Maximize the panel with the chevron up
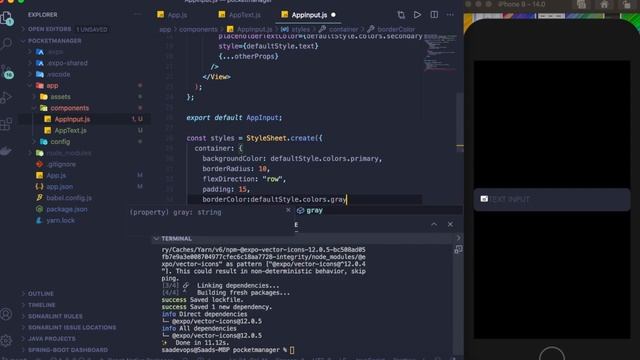This screenshot has width=640, height=360. [x=434, y=224]
